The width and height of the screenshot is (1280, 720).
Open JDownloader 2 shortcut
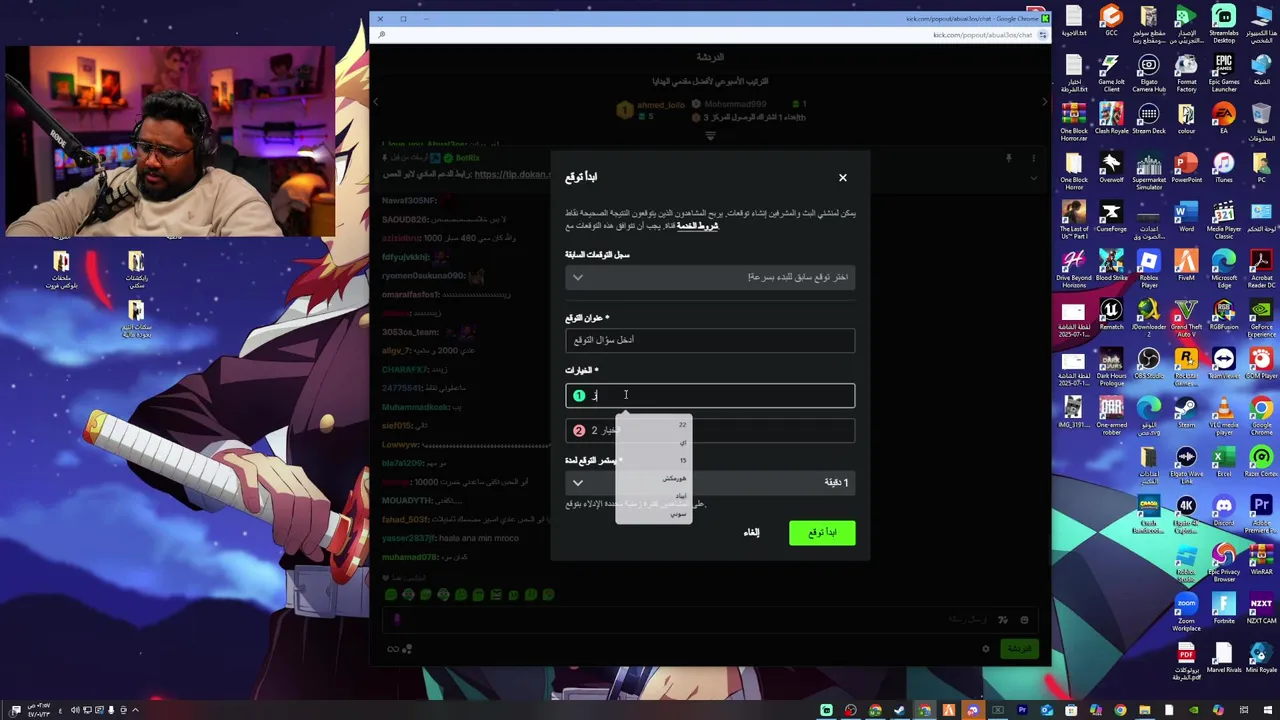[1149, 318]
